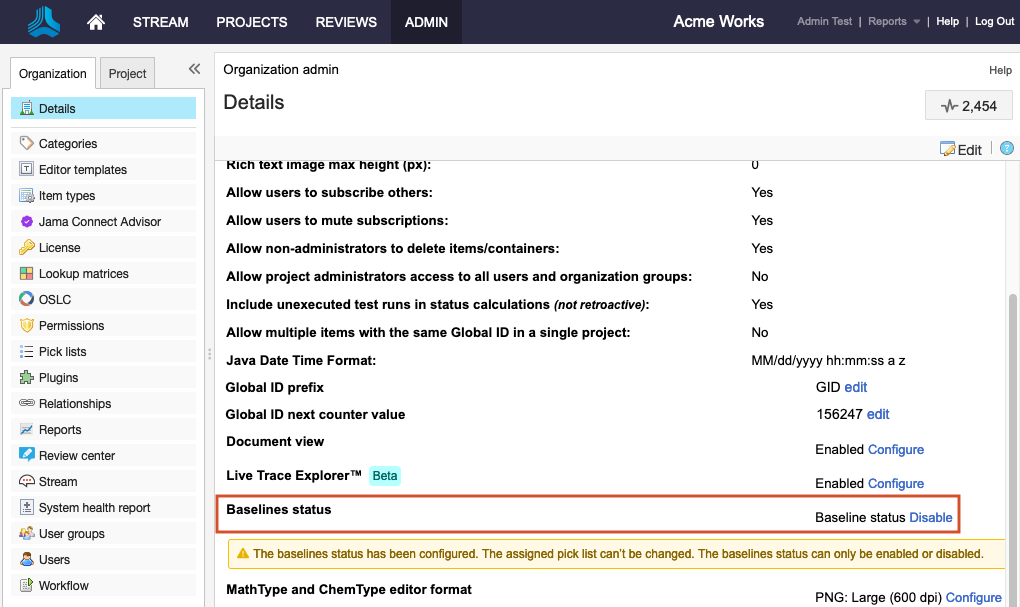This screenshot has width=1020, height=607.
Task: Click the Workflow icon
Action: click(x=27, y=586)
